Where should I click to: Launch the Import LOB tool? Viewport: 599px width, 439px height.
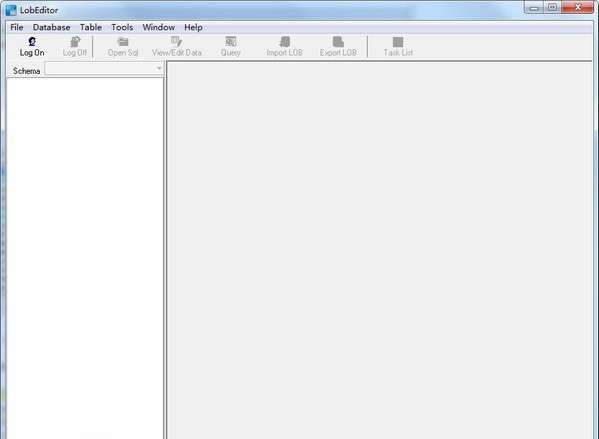point(285,41)
